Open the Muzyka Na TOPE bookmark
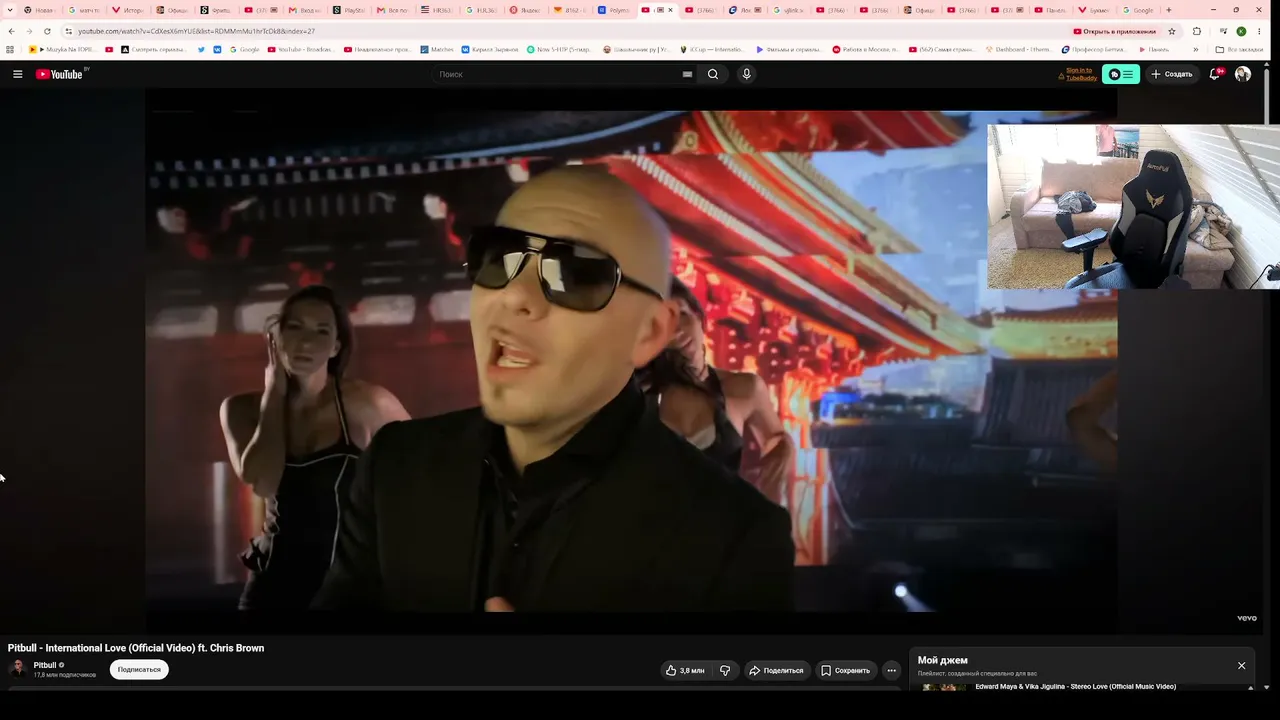 (63, 49)
